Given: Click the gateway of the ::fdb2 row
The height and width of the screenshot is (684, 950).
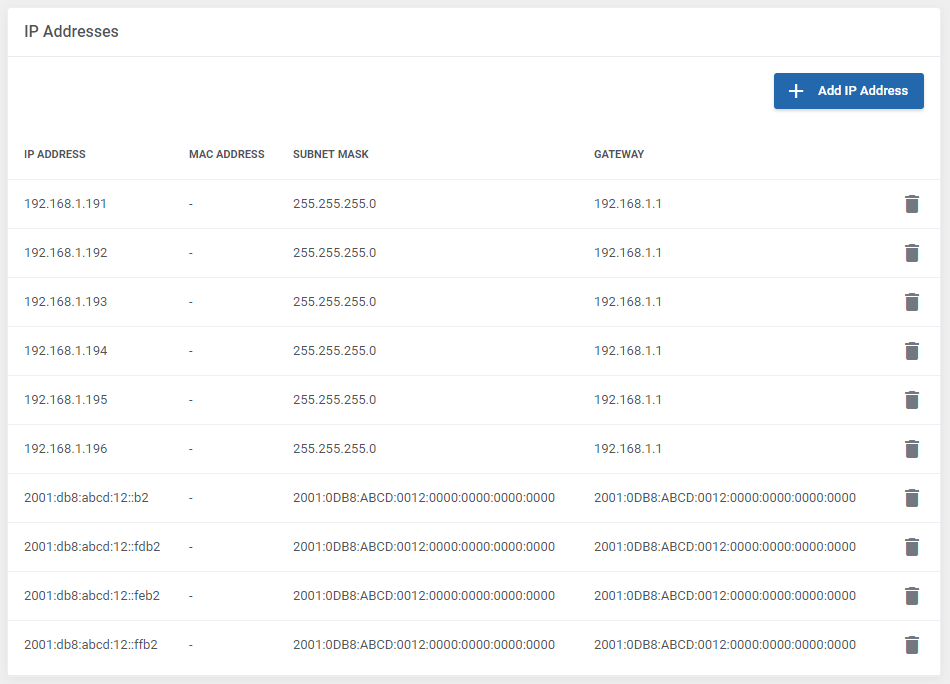Looking at the screenshot, I should [725, 547].
